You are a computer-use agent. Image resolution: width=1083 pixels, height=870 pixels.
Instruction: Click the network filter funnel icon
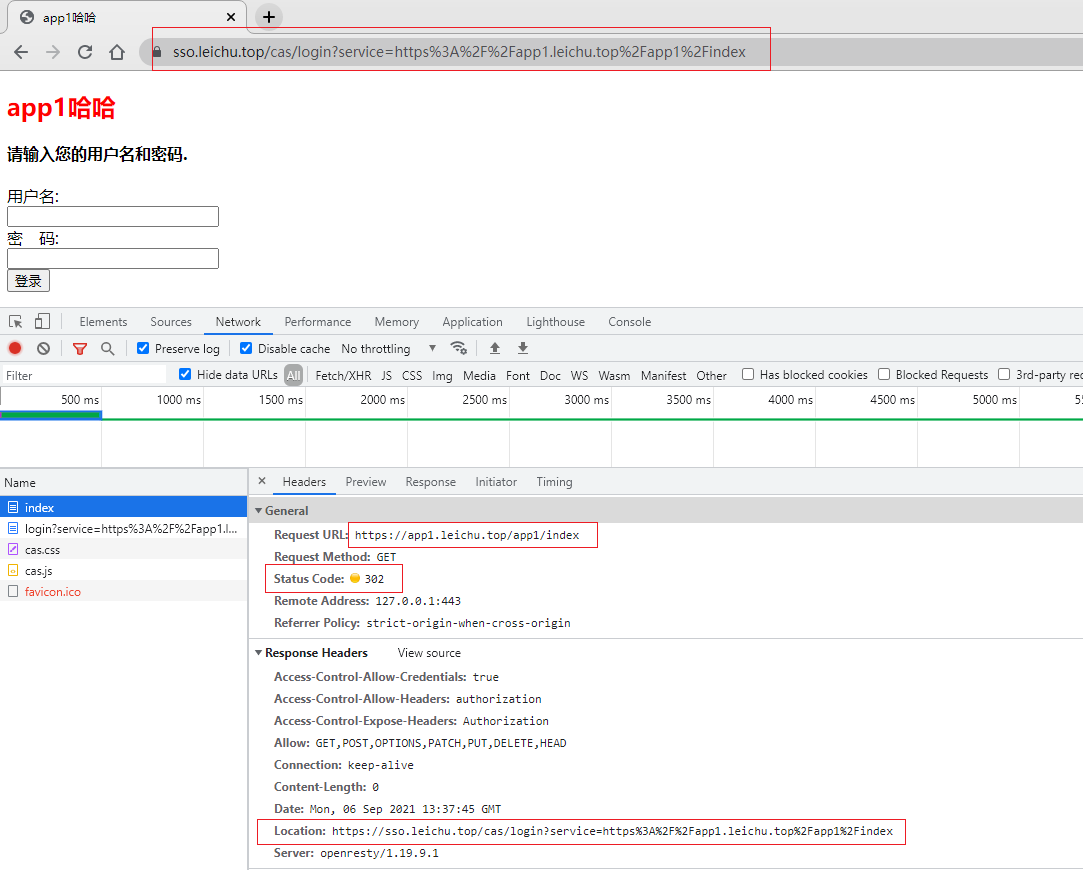point(80,349)
